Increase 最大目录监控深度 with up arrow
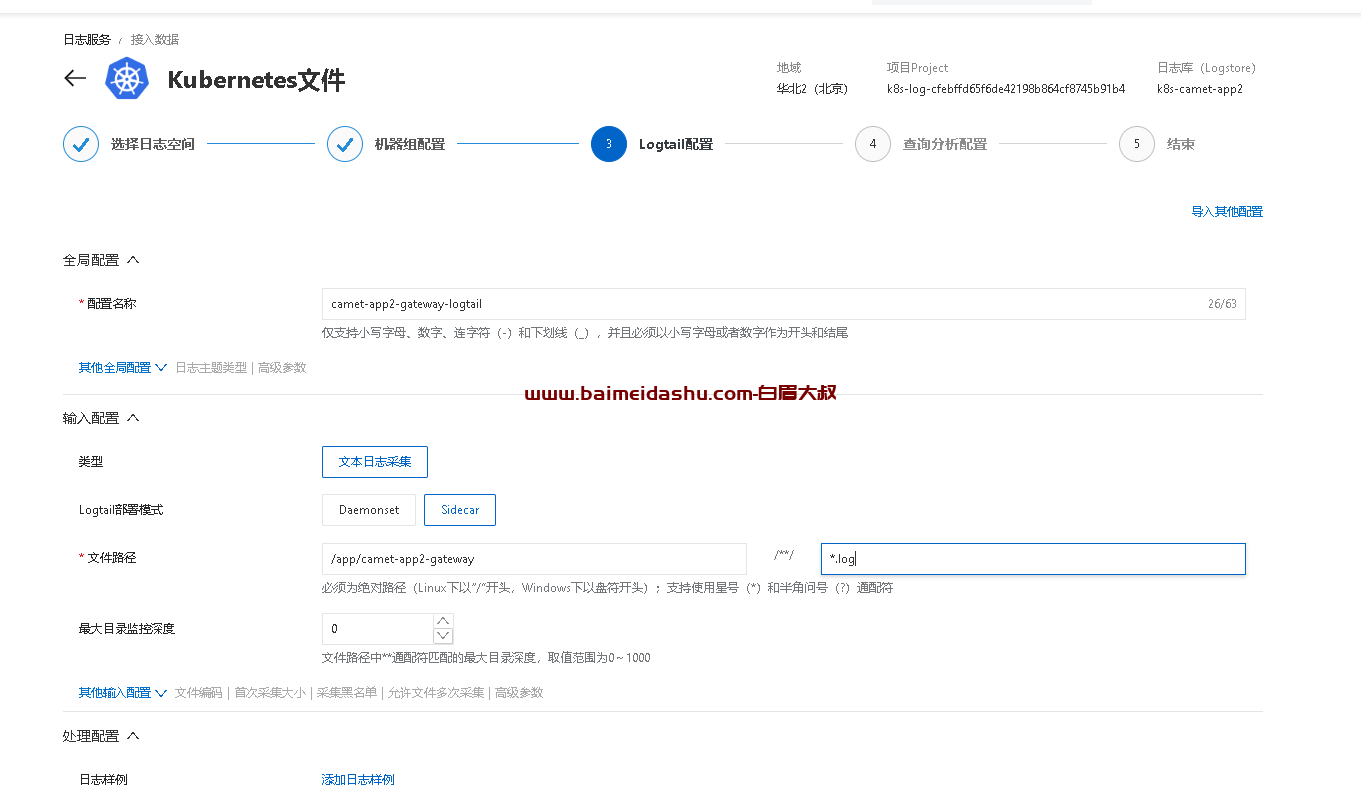1361x800 pixels. point(444,621)
